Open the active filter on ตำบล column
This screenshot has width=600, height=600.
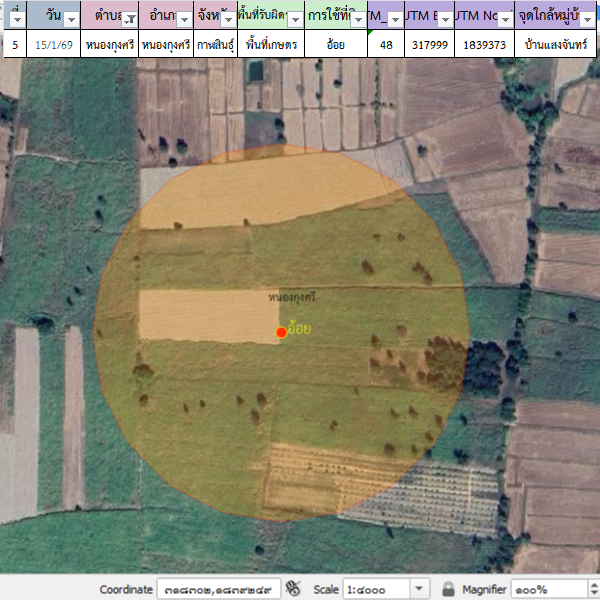click(128, 20)
